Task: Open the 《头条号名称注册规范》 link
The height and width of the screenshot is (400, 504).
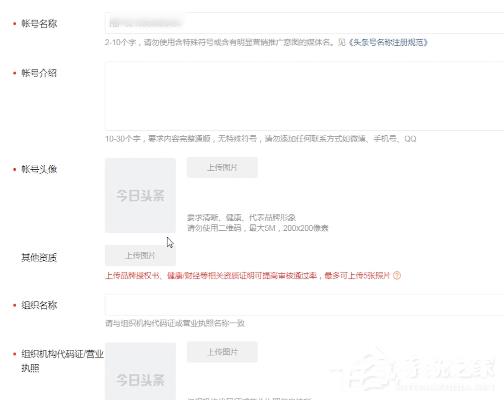Action: (388, 42)
